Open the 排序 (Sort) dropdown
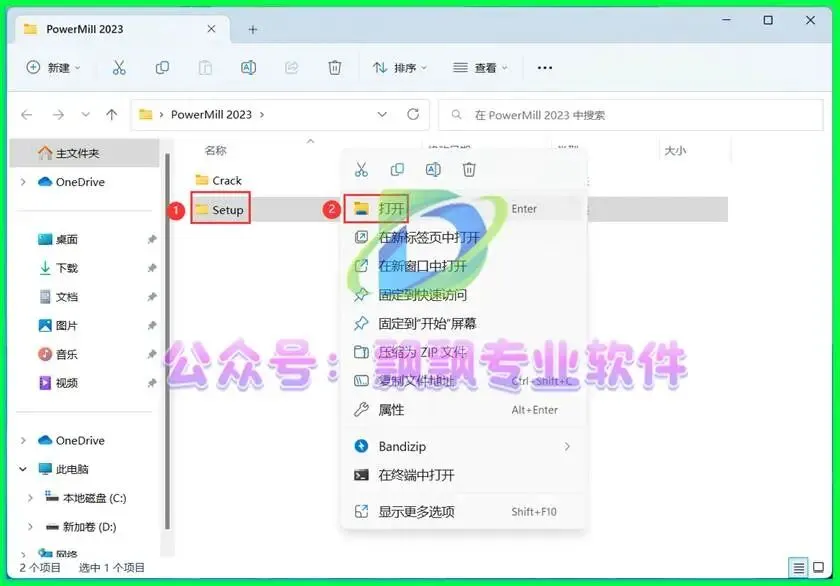Image resolution: width=840 pixels, height=586 pixels. point(400,67)
